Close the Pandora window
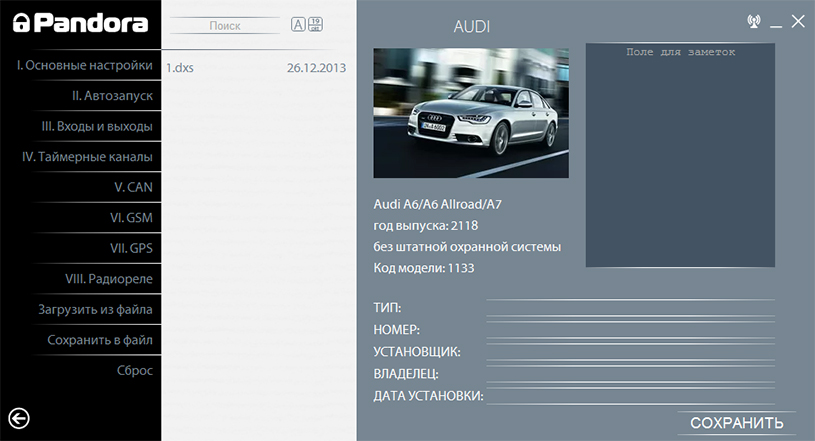This screenshot has height=441, width=815. pos(798,21)
